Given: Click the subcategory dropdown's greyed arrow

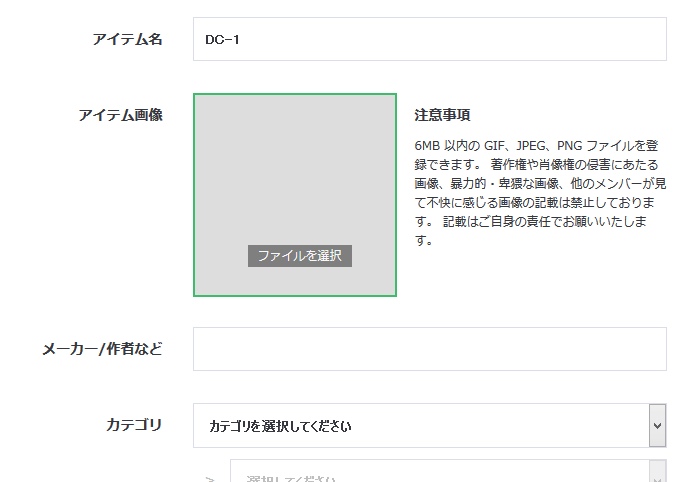Looking at the screenshot, I should [x=657, y=472].
